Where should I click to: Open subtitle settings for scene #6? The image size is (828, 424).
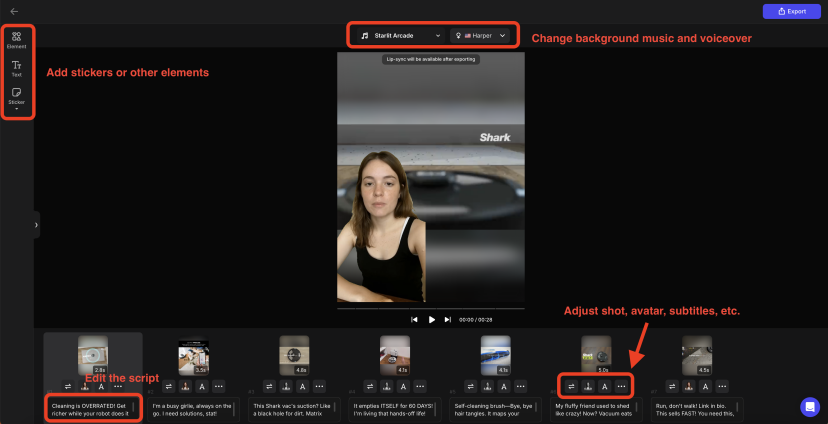pos(605,387)
